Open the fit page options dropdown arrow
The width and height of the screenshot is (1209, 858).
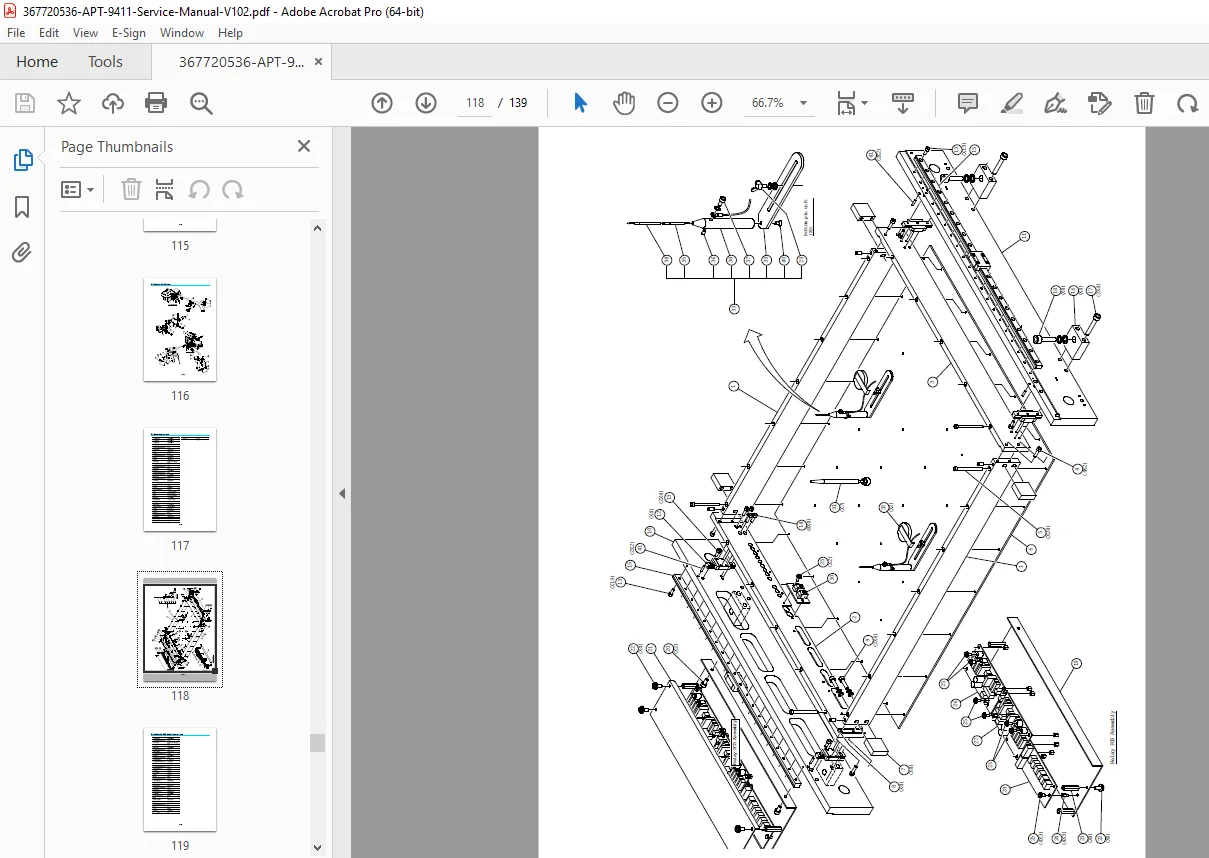click(x=865, y=103)
